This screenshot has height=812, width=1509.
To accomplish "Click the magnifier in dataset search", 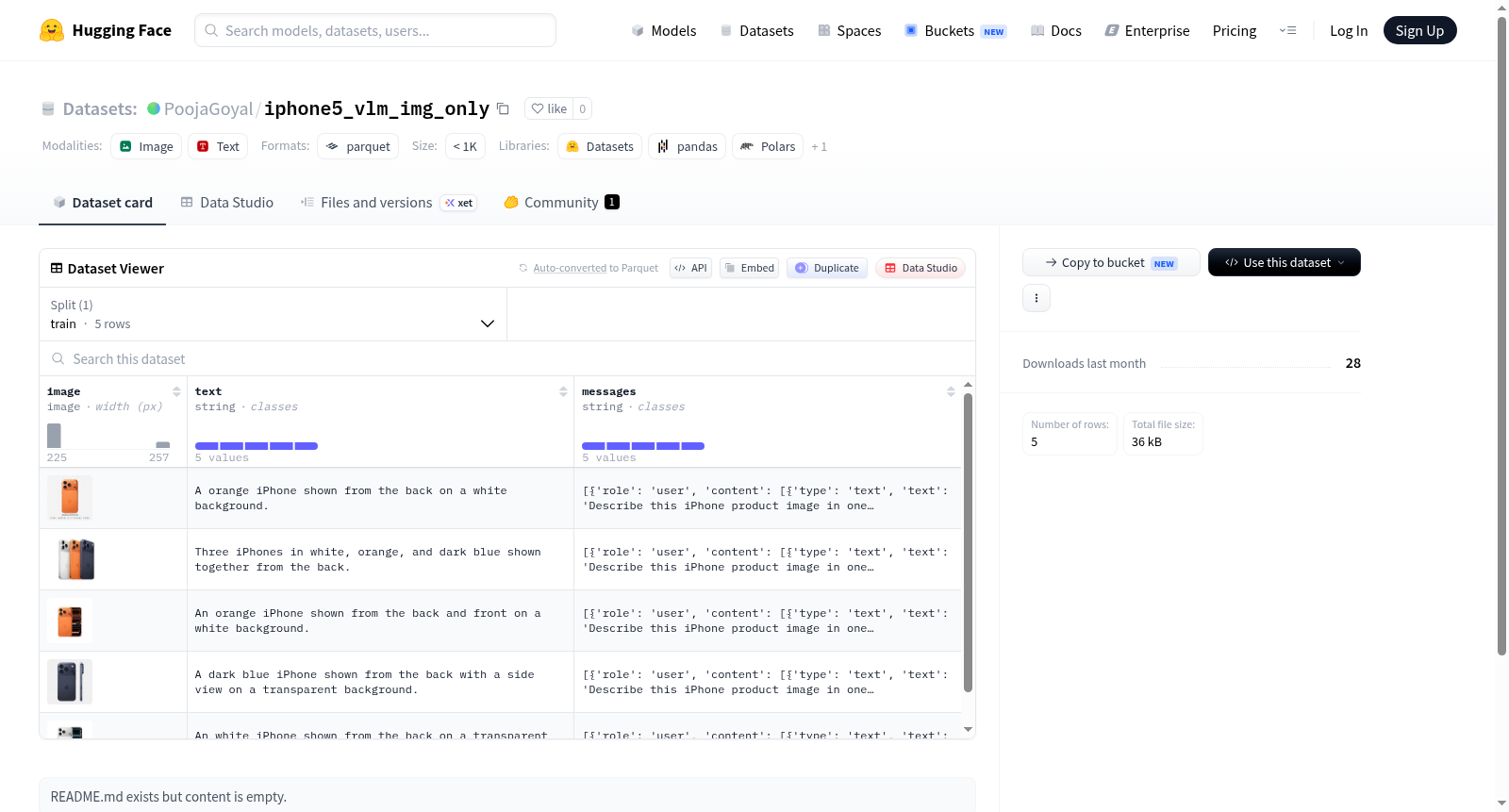I will 58,358.
